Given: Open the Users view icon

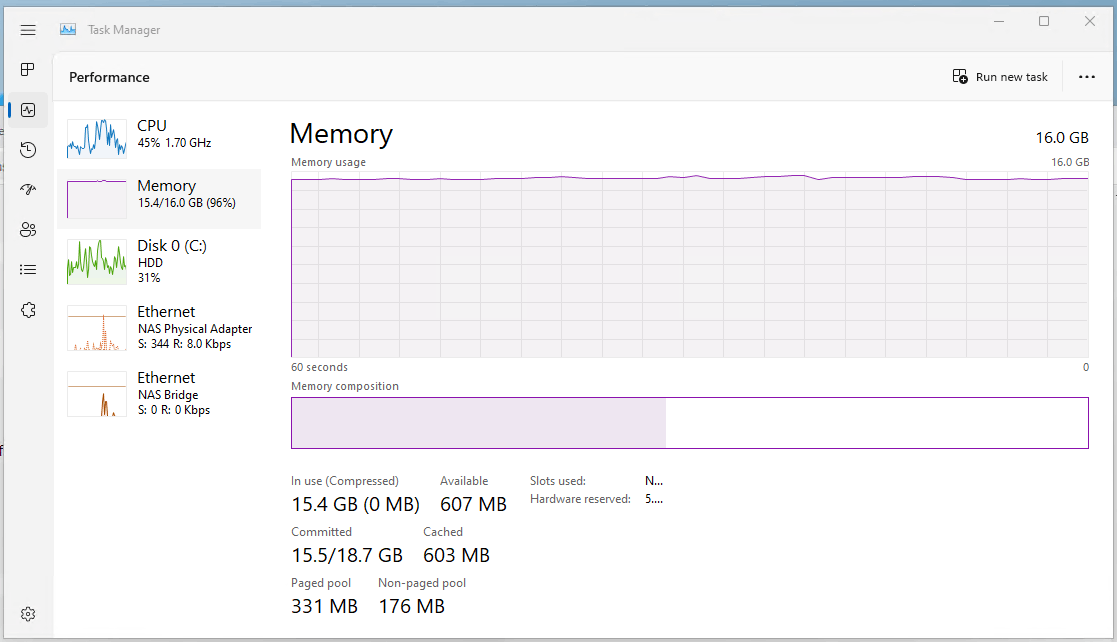Looking at the screenshot, I should pyautogui.click(x=27, y=229).
